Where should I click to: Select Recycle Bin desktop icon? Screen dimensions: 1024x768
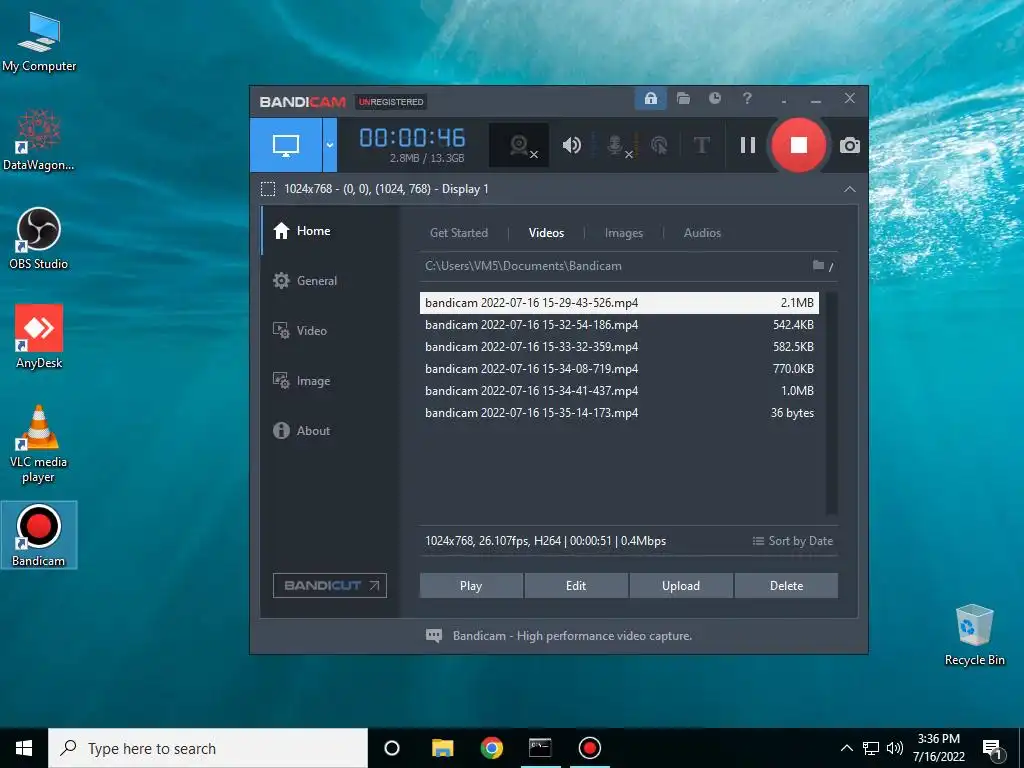[974, 635]
